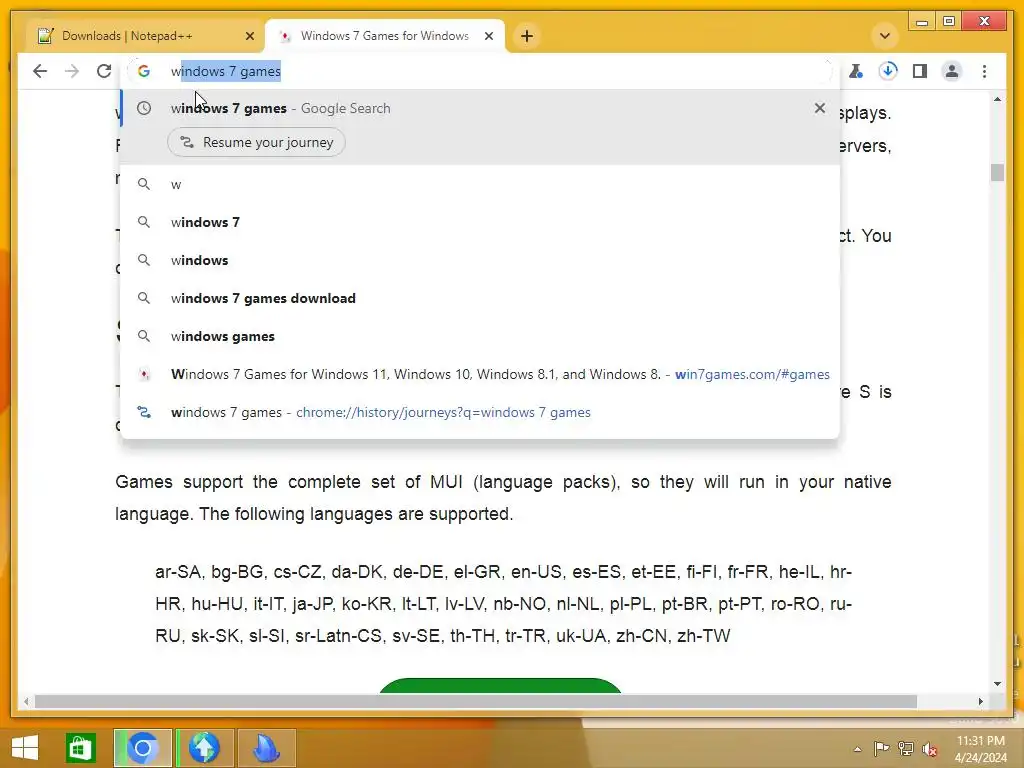Reload the page with the refresh icon
This screenshot has width=1024, height=768.
104,71
